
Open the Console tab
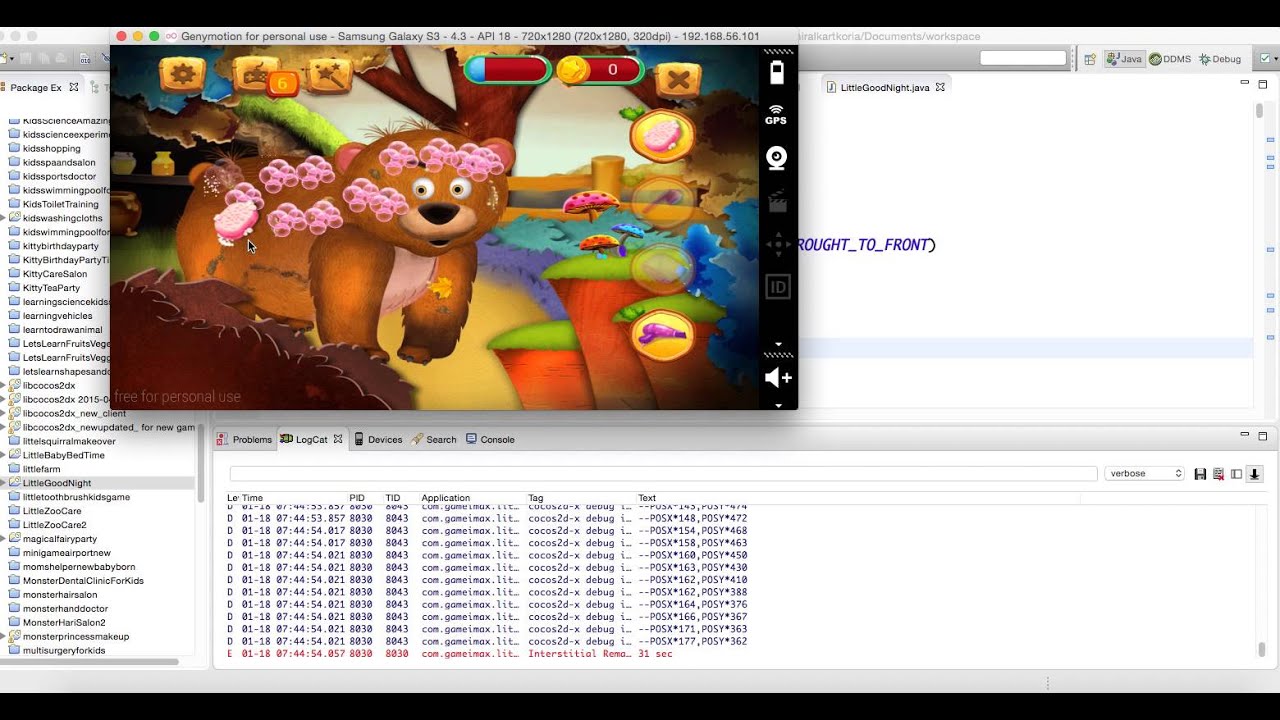[490, 439]
